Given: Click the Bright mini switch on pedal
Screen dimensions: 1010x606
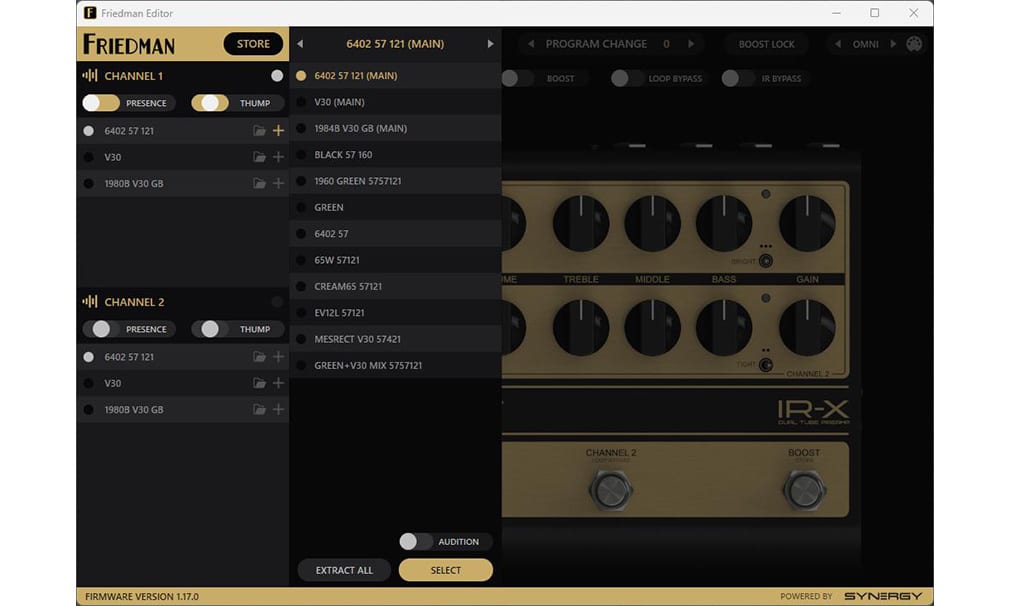Looking at the screenshot, I should pyautogui.click(x=765, y=261).
